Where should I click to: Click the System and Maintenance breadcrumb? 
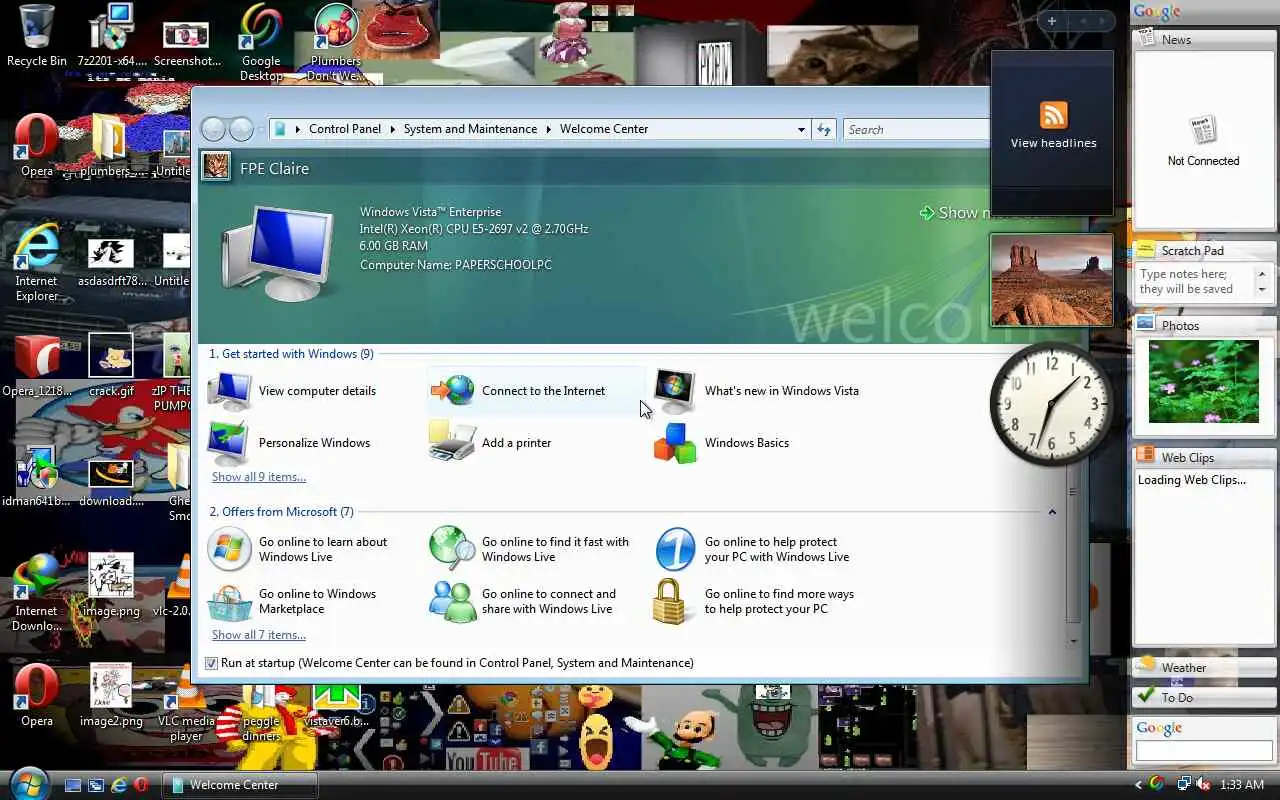(470, 129)
